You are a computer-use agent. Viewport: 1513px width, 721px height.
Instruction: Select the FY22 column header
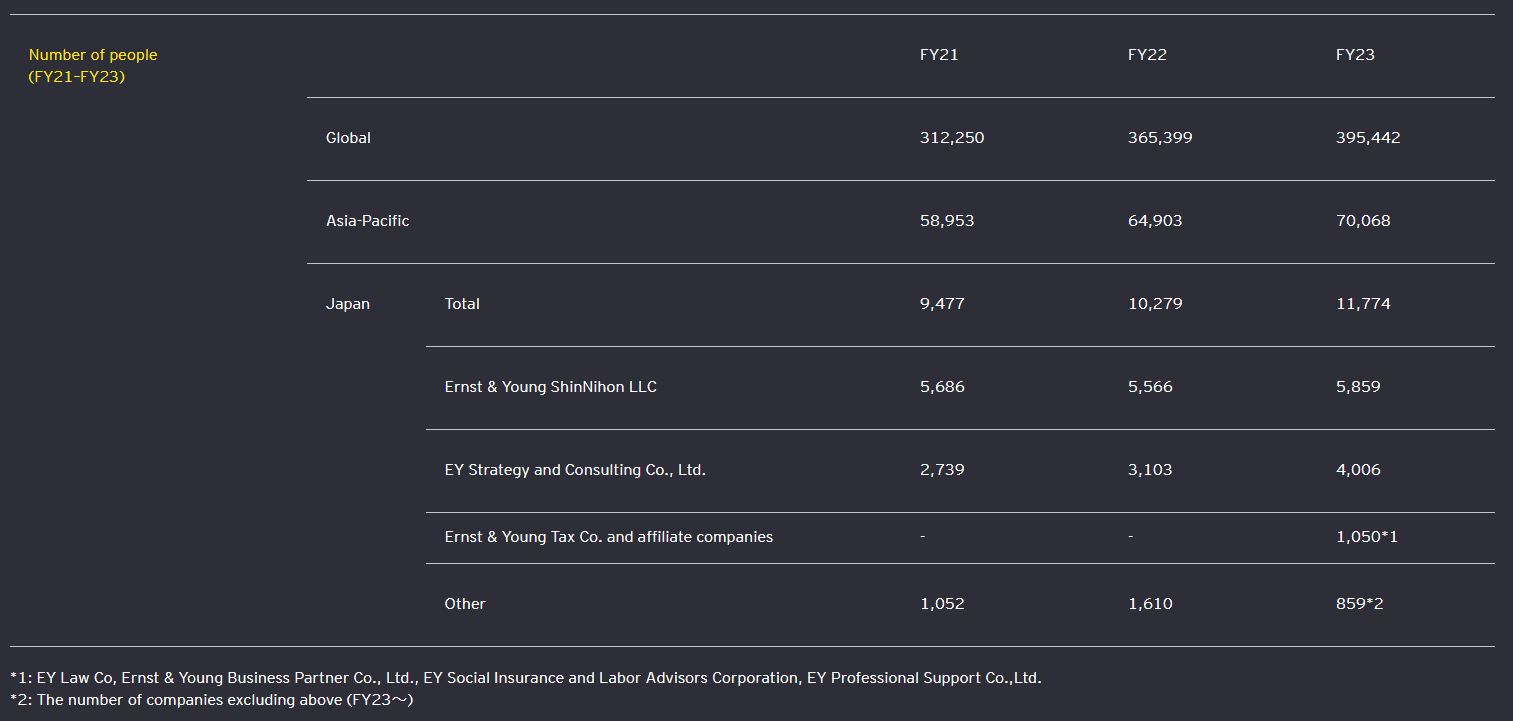[x=1147, y=55]
